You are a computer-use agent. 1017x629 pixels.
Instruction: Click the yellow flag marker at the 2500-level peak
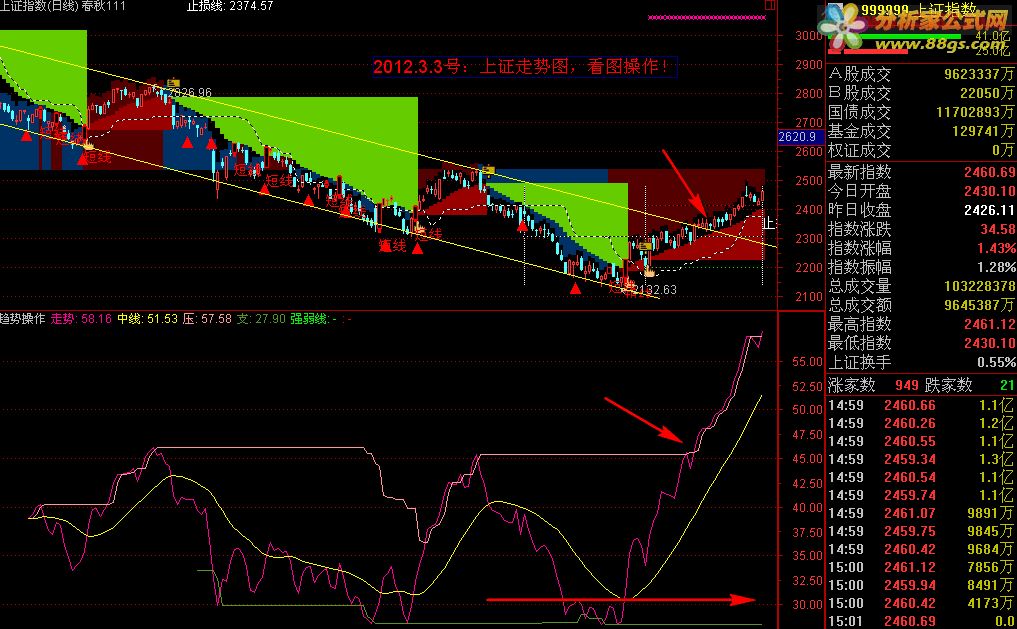(x=488, y=171)
